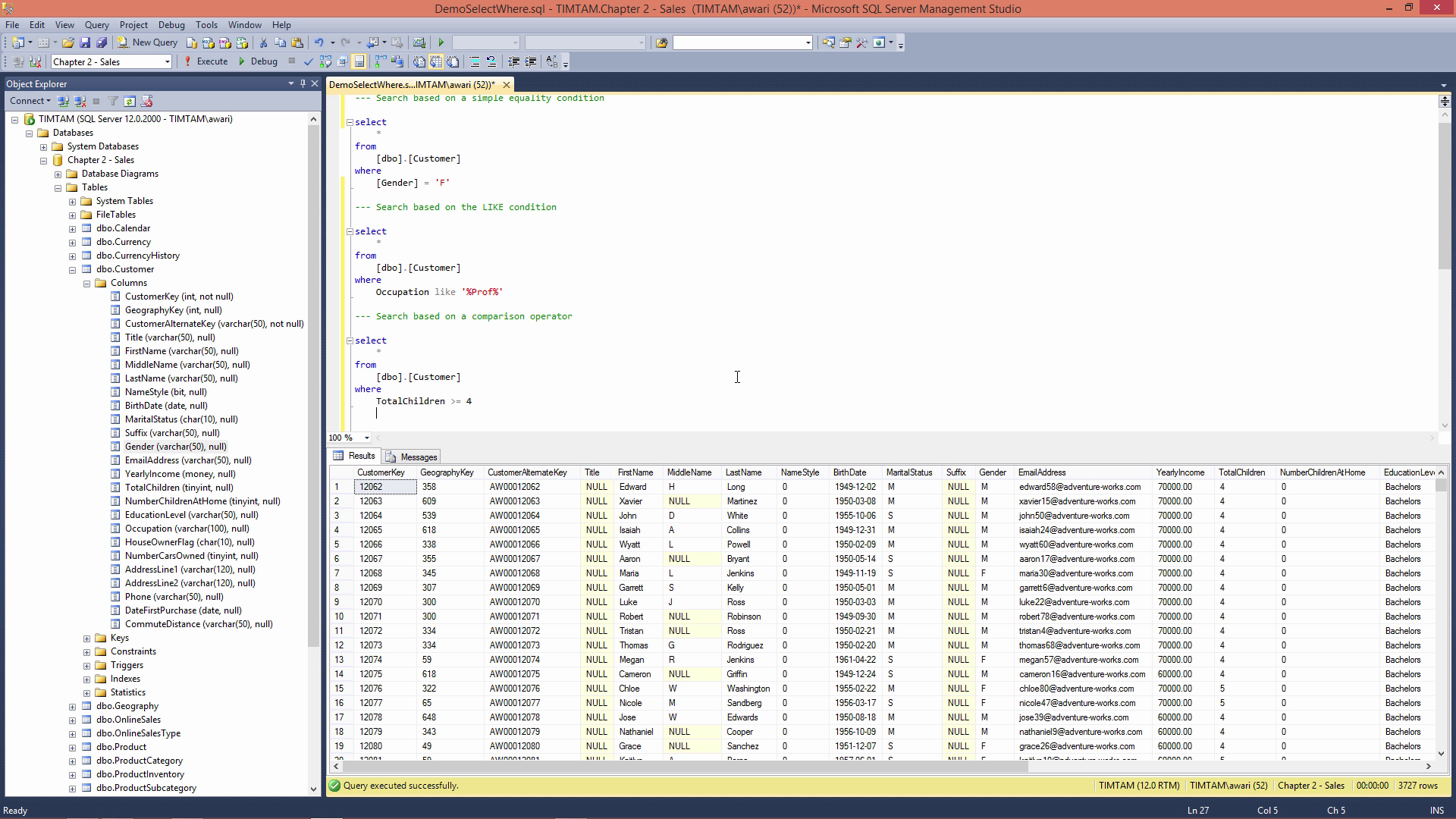Screen dimensions: 1456x819
Task: Click the Disconnect server icon
Action: [80, 101]
